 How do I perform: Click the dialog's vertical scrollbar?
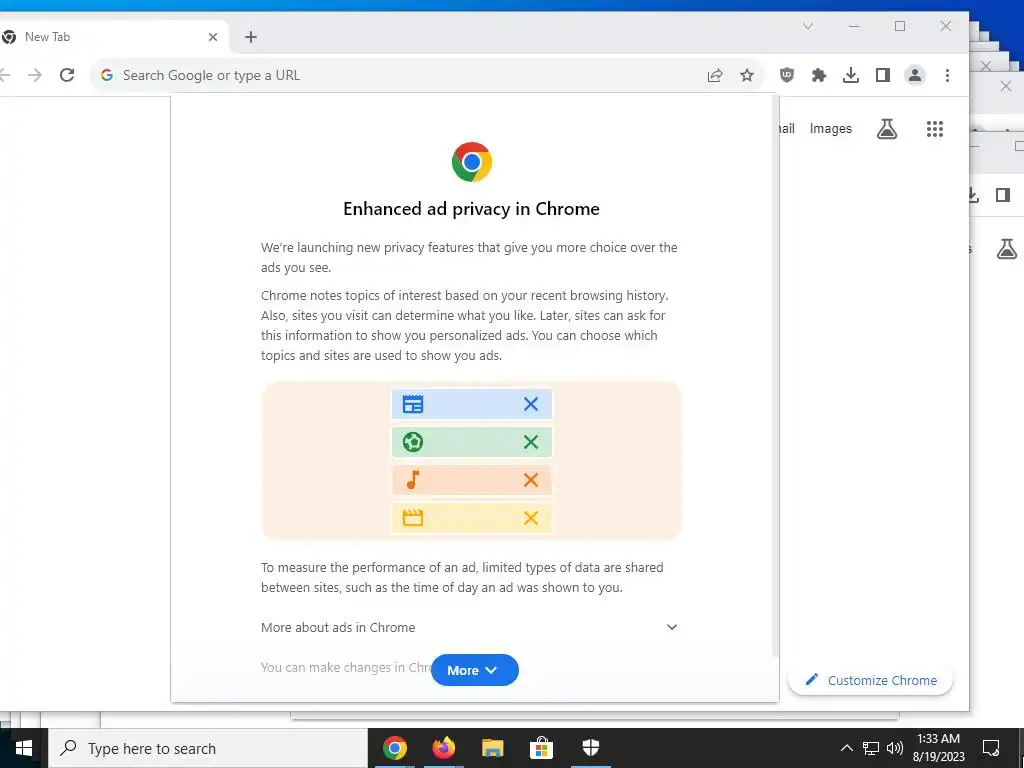pos(775,376)
